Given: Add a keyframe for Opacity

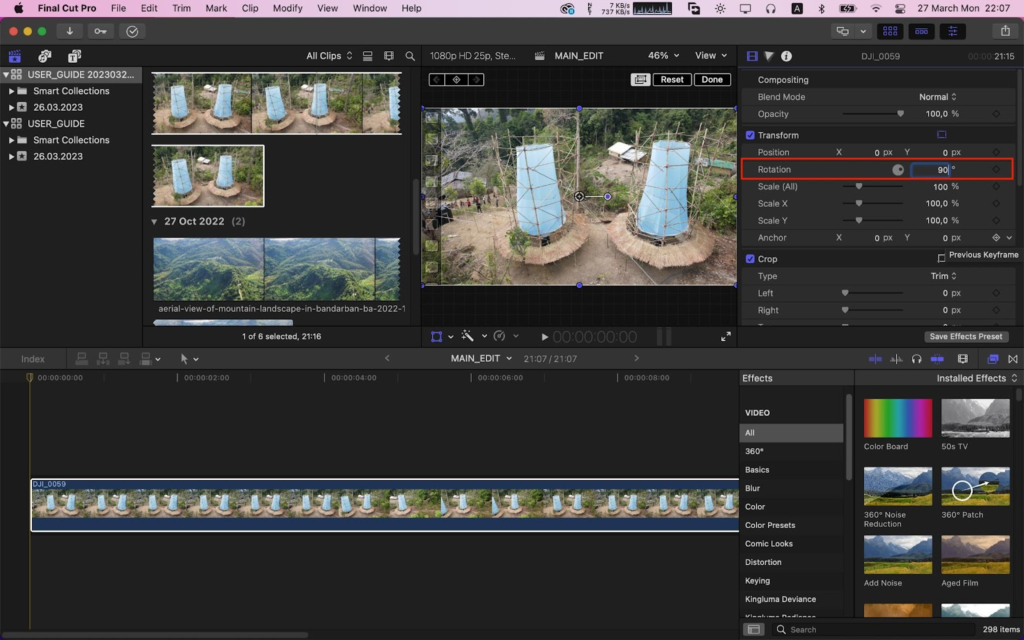Looking at the screenshot, I should tap(996, 114).
